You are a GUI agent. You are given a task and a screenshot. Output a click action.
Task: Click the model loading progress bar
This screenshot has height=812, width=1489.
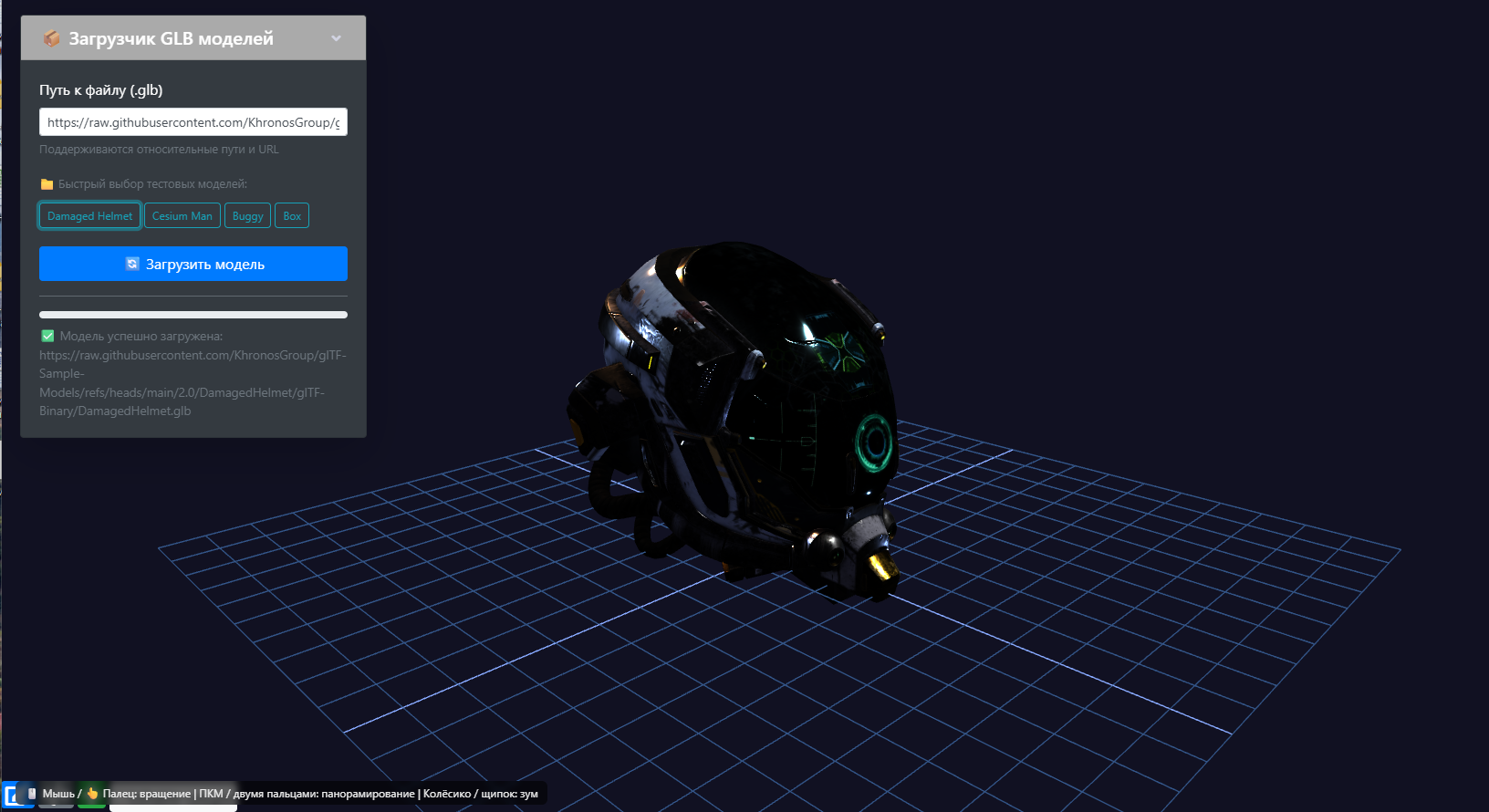[x=193, y=315]
